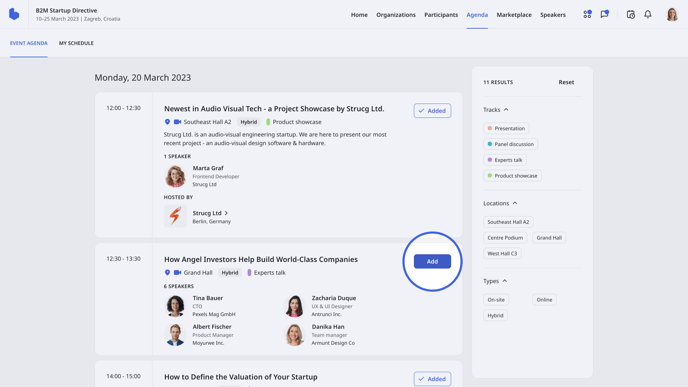
Task: Switch to the Event Agenda tab
Action: [29, 43]
